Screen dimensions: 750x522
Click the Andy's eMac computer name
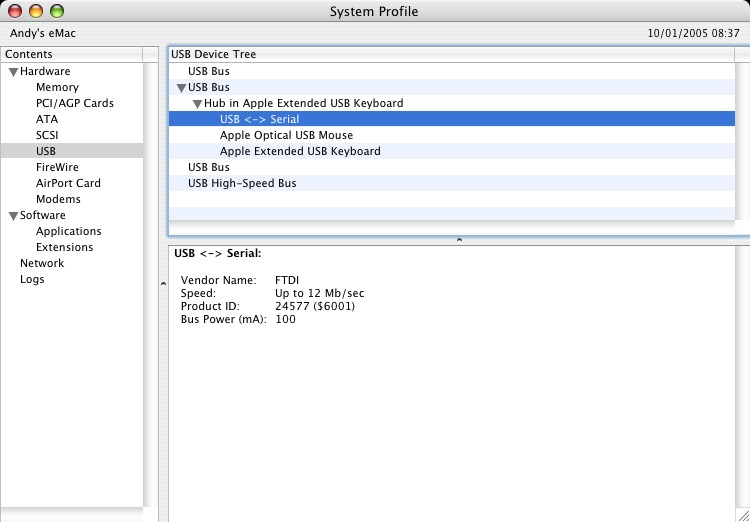tap(43, 33)
